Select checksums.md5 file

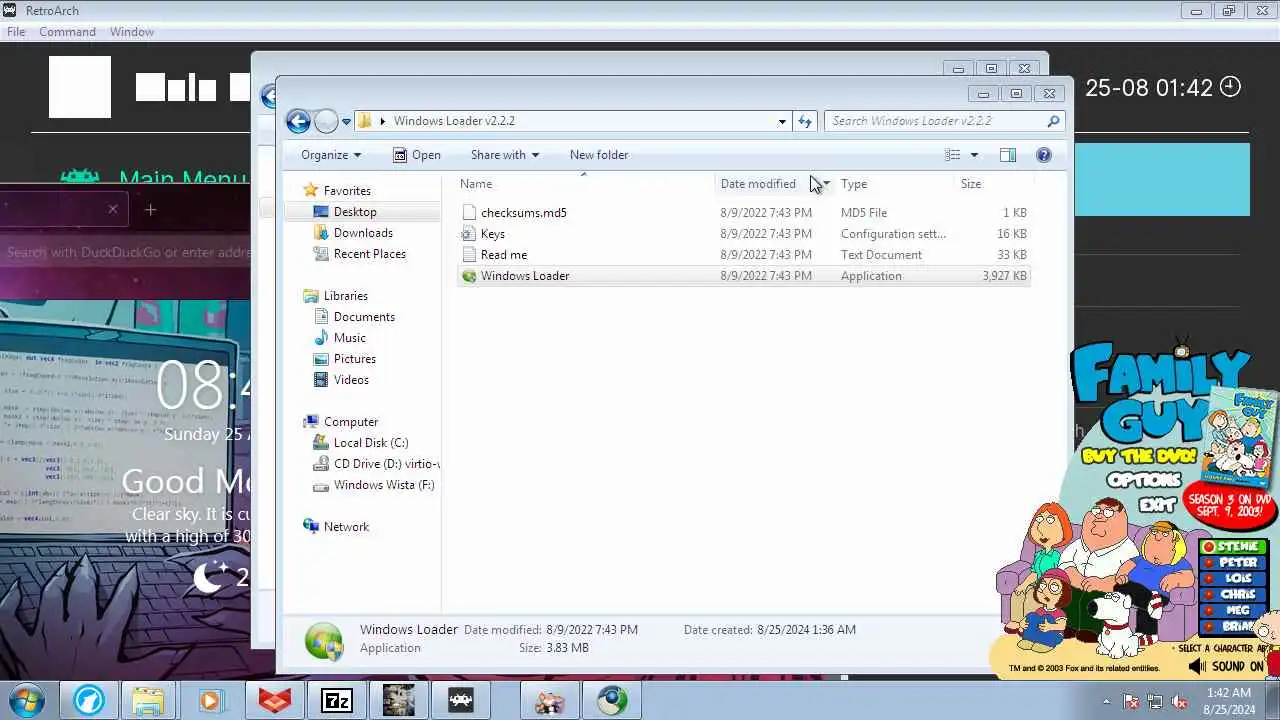524,213
